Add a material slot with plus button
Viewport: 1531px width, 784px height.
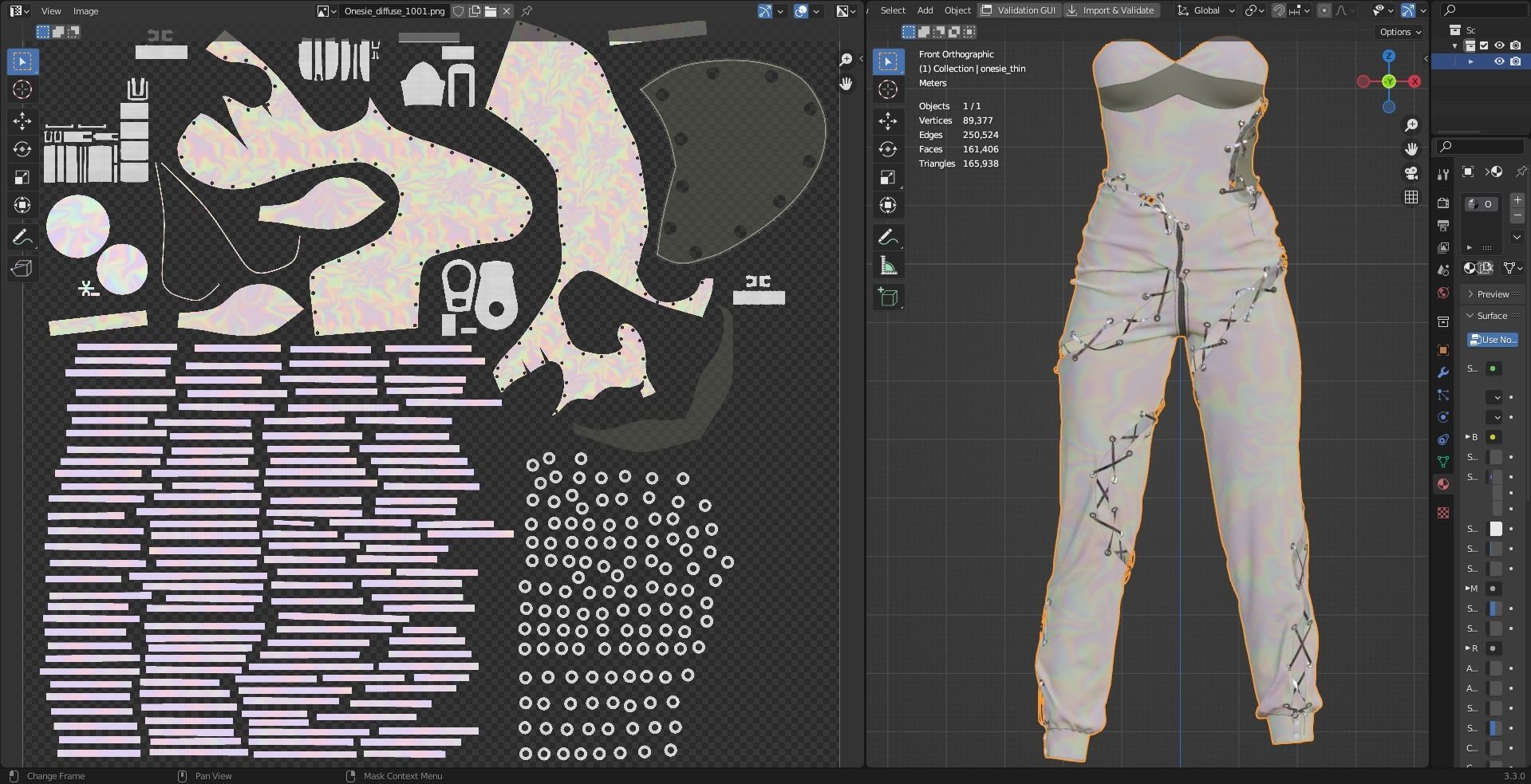[1517, 200]
